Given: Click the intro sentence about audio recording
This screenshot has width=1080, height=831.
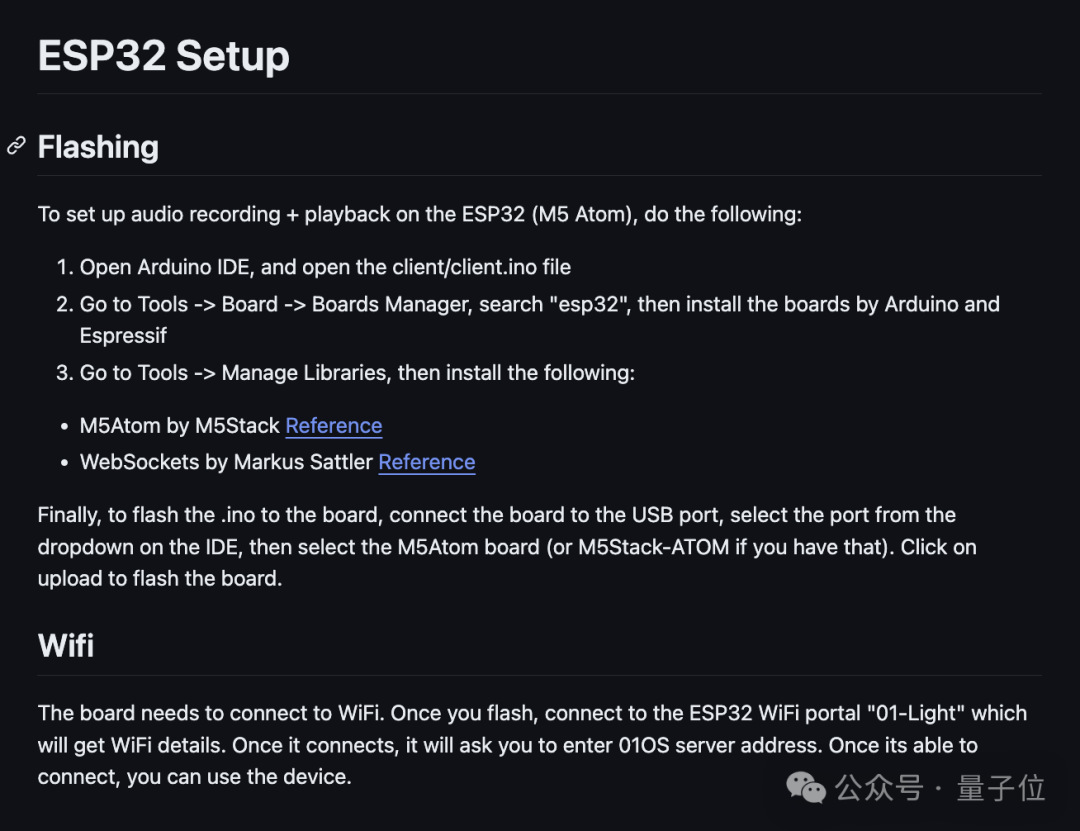Looking at the screenshot, I should coord(419,214).
